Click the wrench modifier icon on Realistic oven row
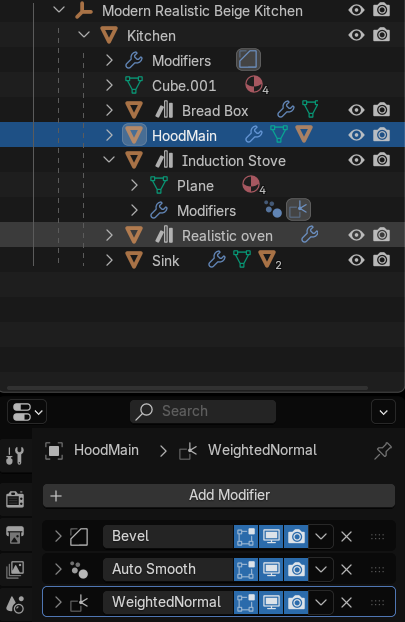Viewport: 405px width, 622px height. point(309,235)
